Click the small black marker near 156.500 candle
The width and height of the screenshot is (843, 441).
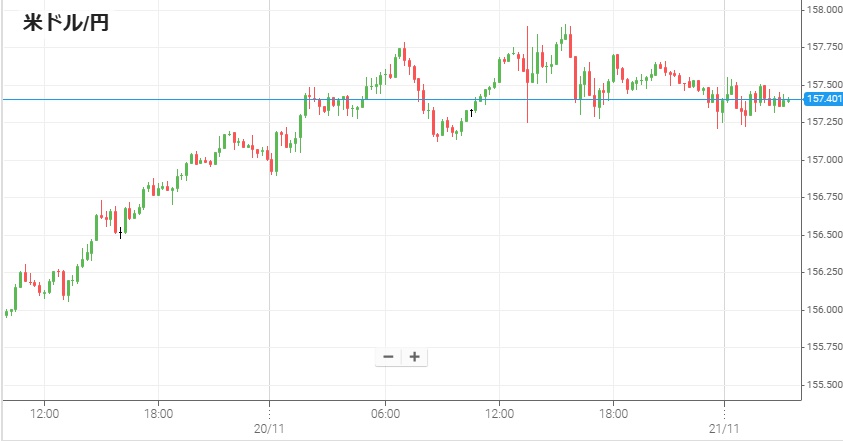(x=120, y=233)
